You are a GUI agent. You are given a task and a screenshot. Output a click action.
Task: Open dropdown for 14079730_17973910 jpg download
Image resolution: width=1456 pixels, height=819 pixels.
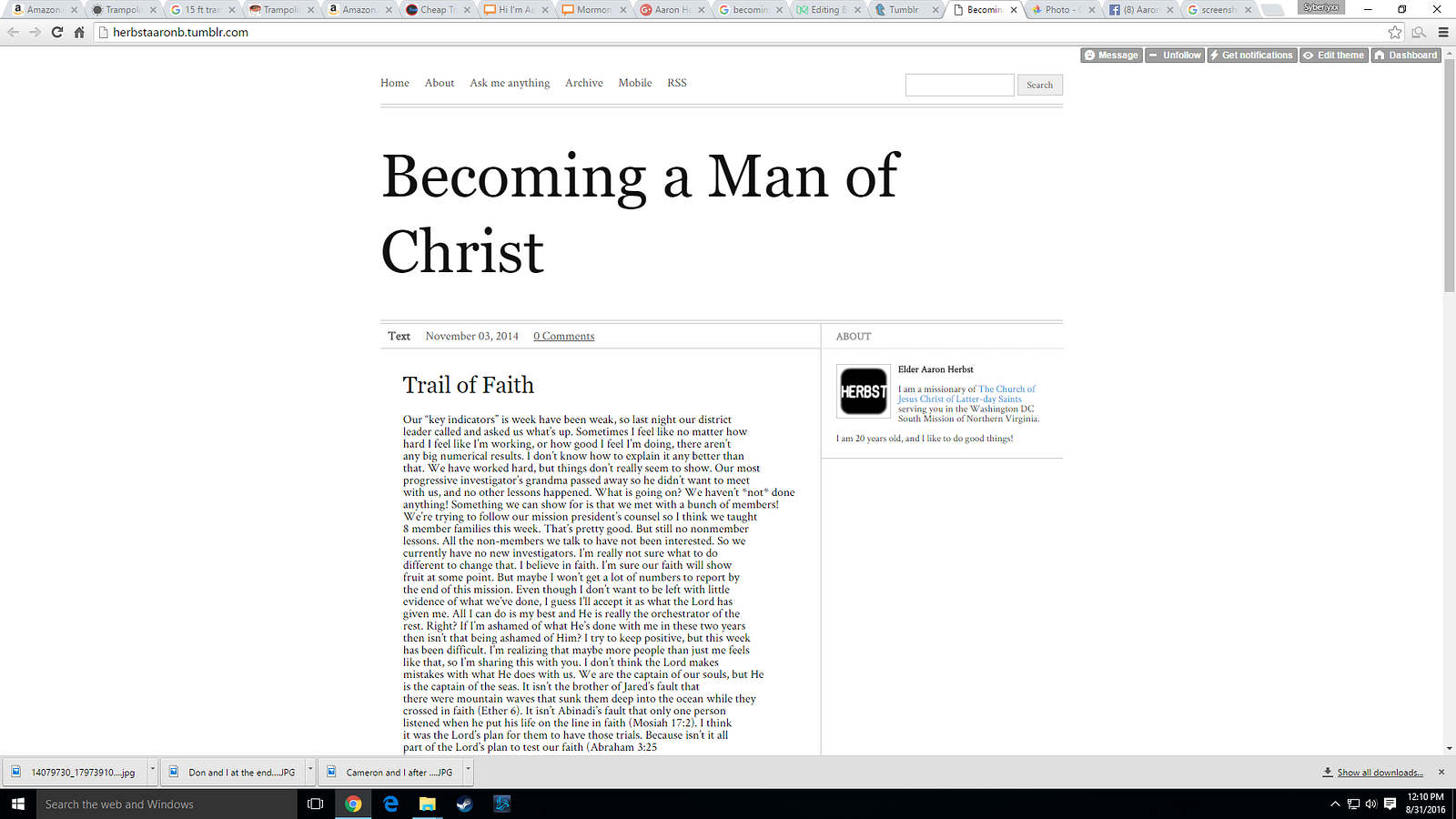click(152, 771)
